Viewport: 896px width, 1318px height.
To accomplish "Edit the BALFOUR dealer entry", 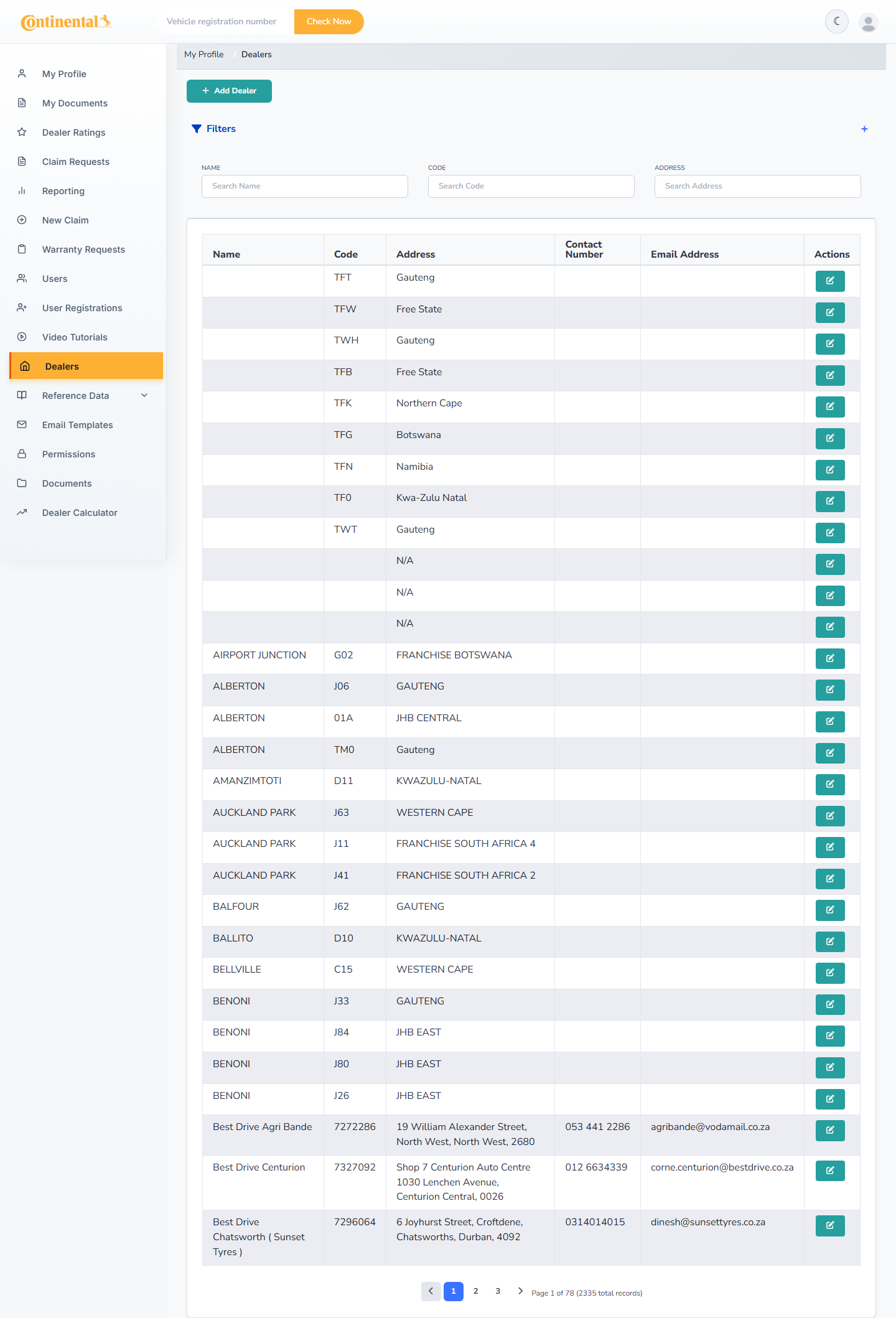I will 830,910.
